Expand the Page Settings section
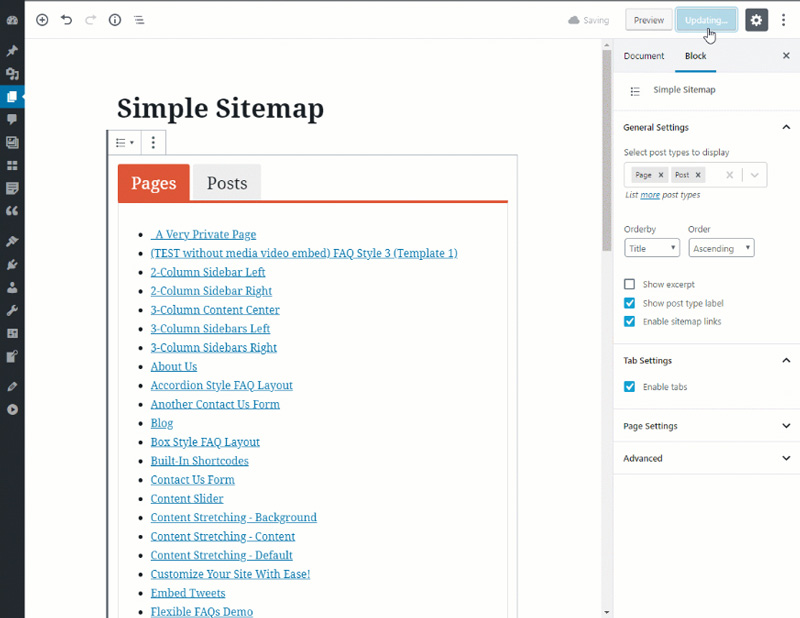Screen dimensions: 800x618 click(705, 426)
